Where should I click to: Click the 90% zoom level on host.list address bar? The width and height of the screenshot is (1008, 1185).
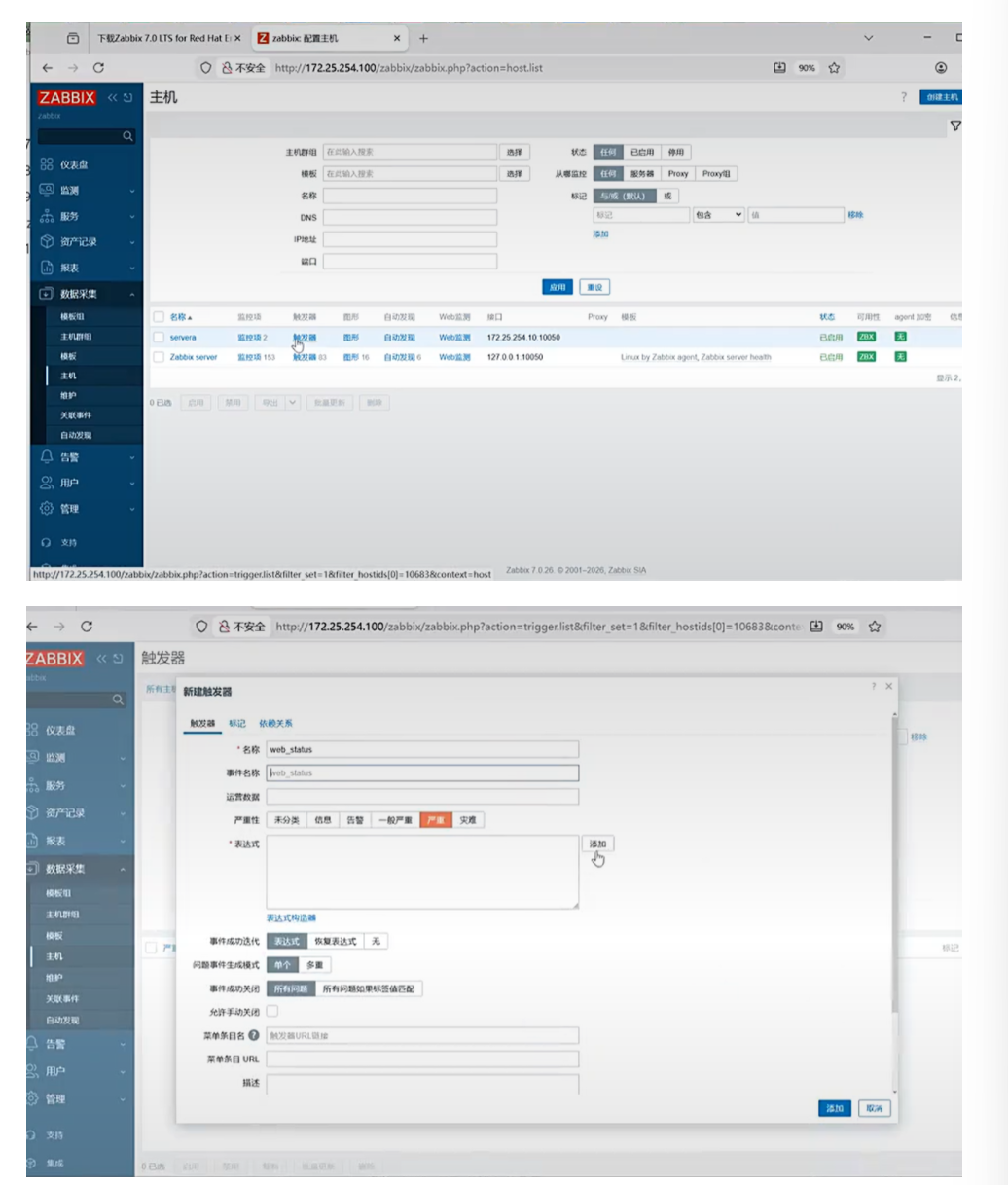(807, 68)
